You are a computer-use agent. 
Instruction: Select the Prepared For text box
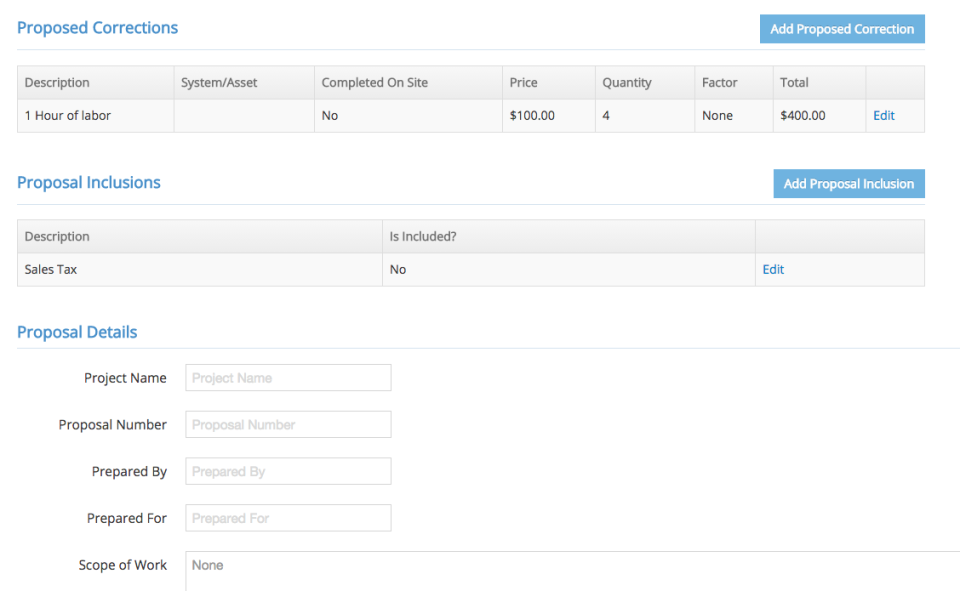coord(288,518)
